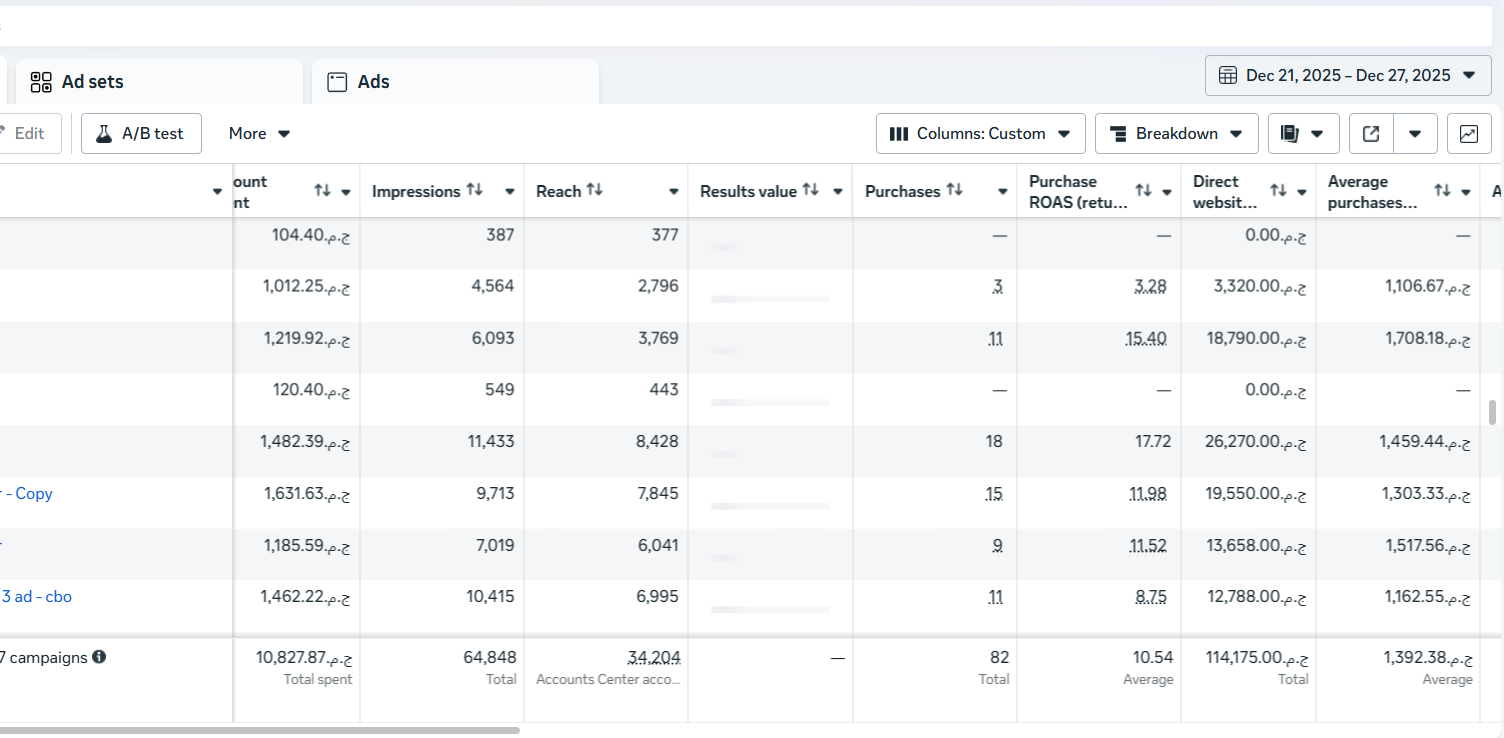
Task: Open the Results value column dropdown
Action: [838, 191]
